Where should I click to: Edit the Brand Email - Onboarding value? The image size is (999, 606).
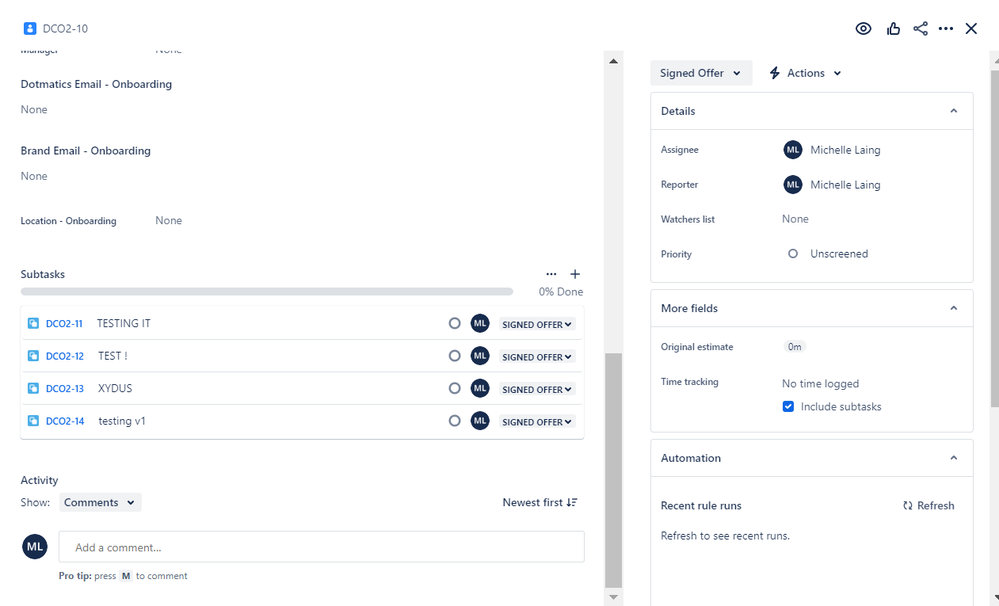pos(34,177)
